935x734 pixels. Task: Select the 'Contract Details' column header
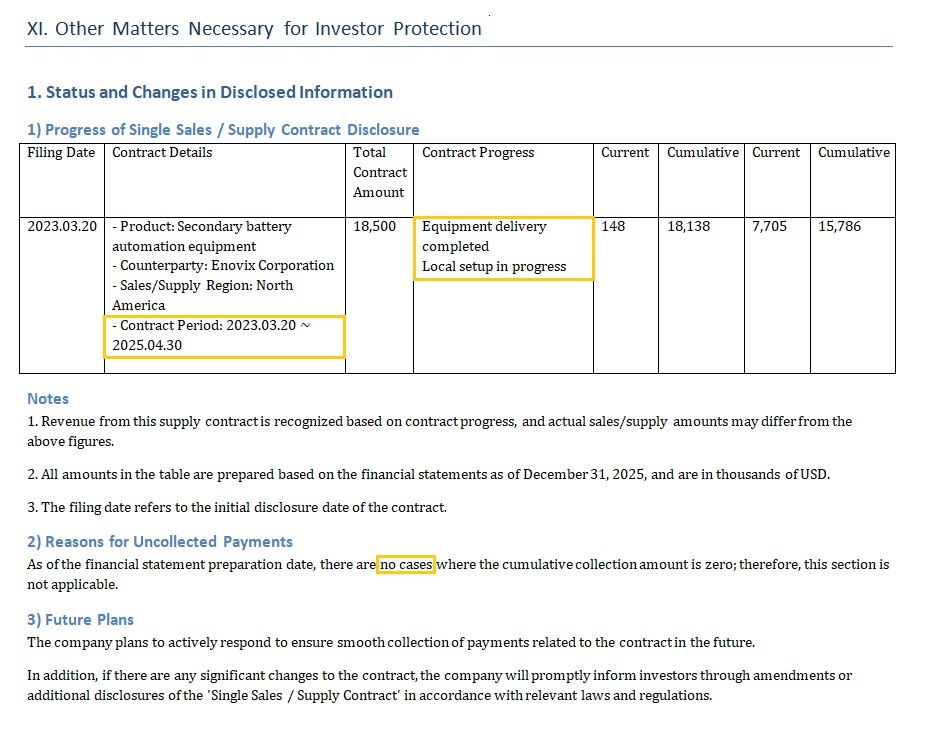pos(163,152)
